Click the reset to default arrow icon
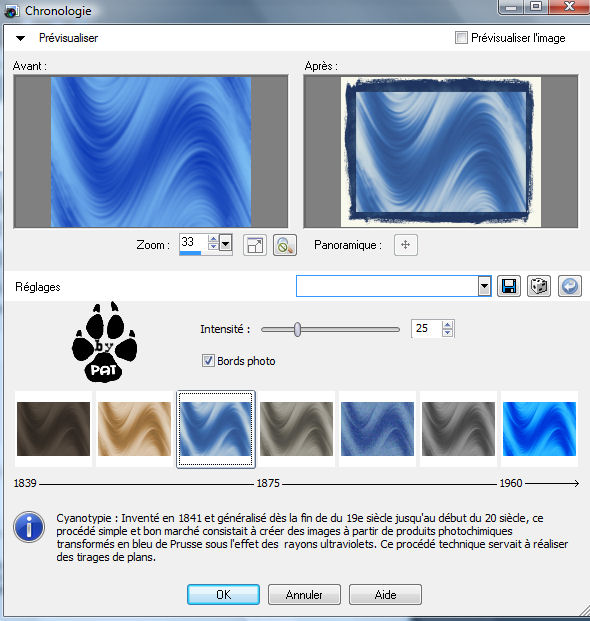The height and width of the screenshot is (621, 590). tap(570, 286)
